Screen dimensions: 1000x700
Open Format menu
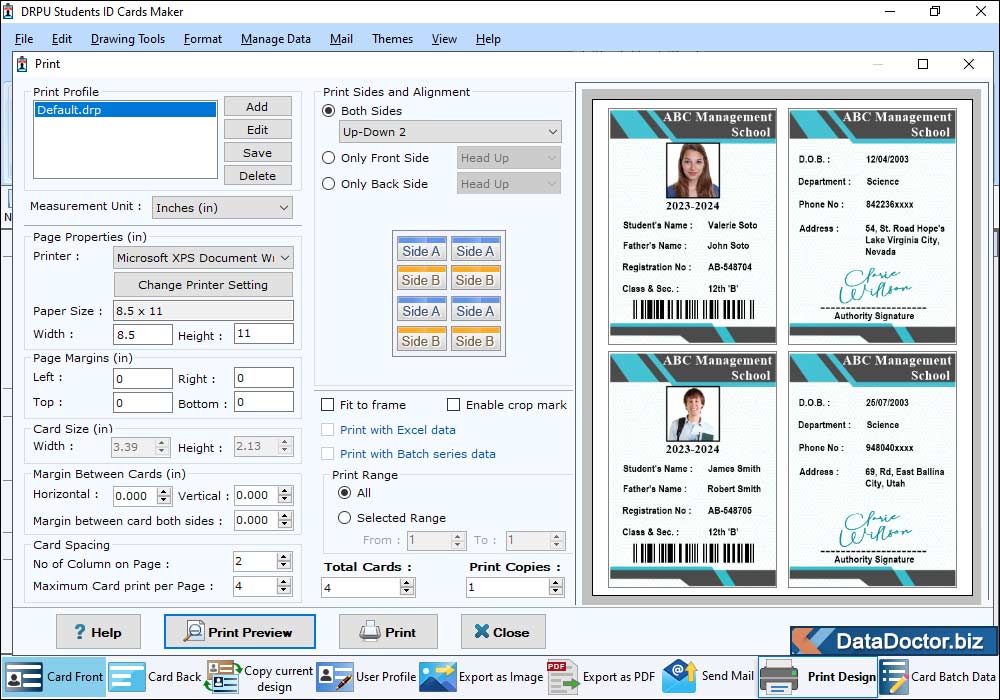[x=203, y=39]
